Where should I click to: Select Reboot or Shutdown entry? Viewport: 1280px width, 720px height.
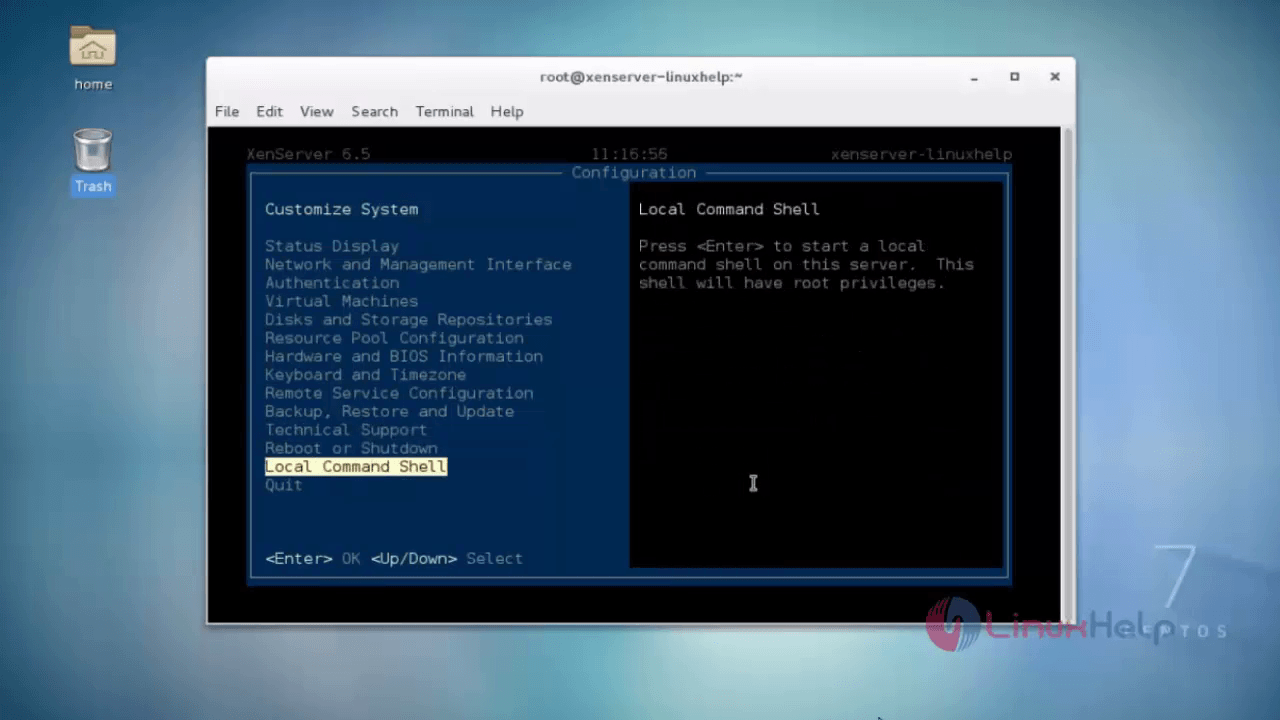pyautogui.click(x=351, y=448)
